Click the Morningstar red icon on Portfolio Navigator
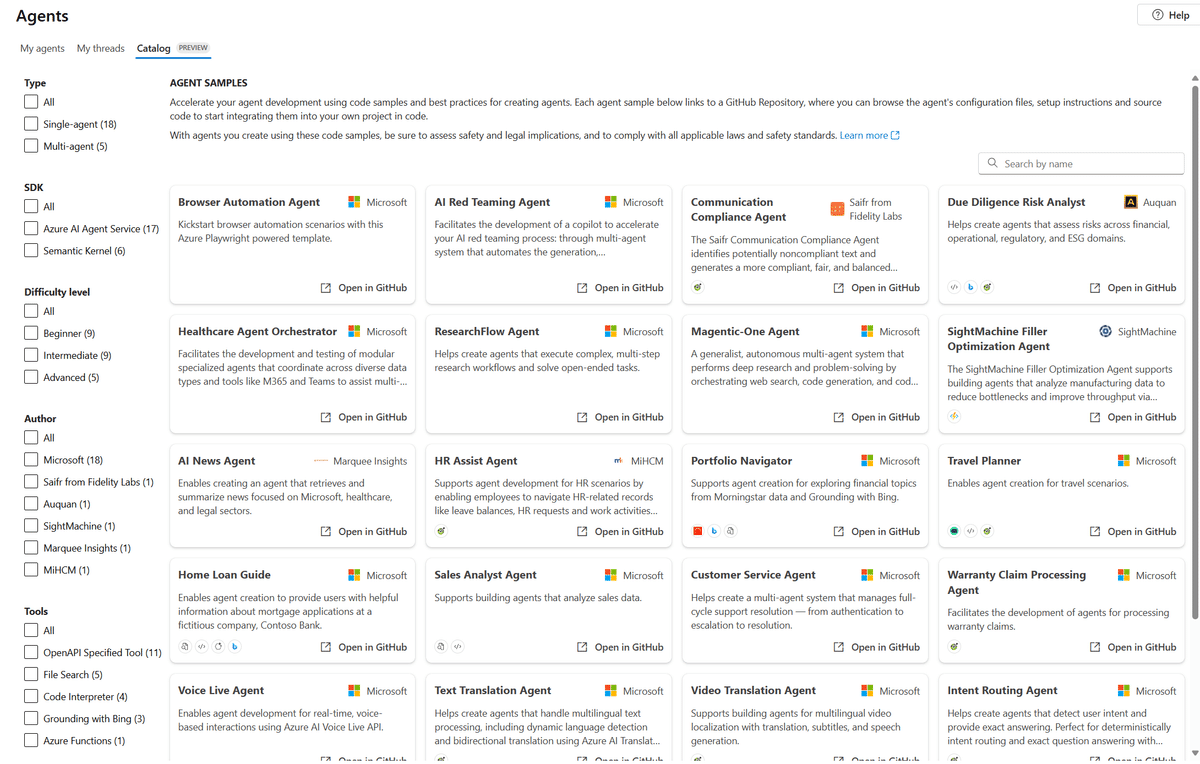This screenshot has width=1200, height=764. coord(698,531)
